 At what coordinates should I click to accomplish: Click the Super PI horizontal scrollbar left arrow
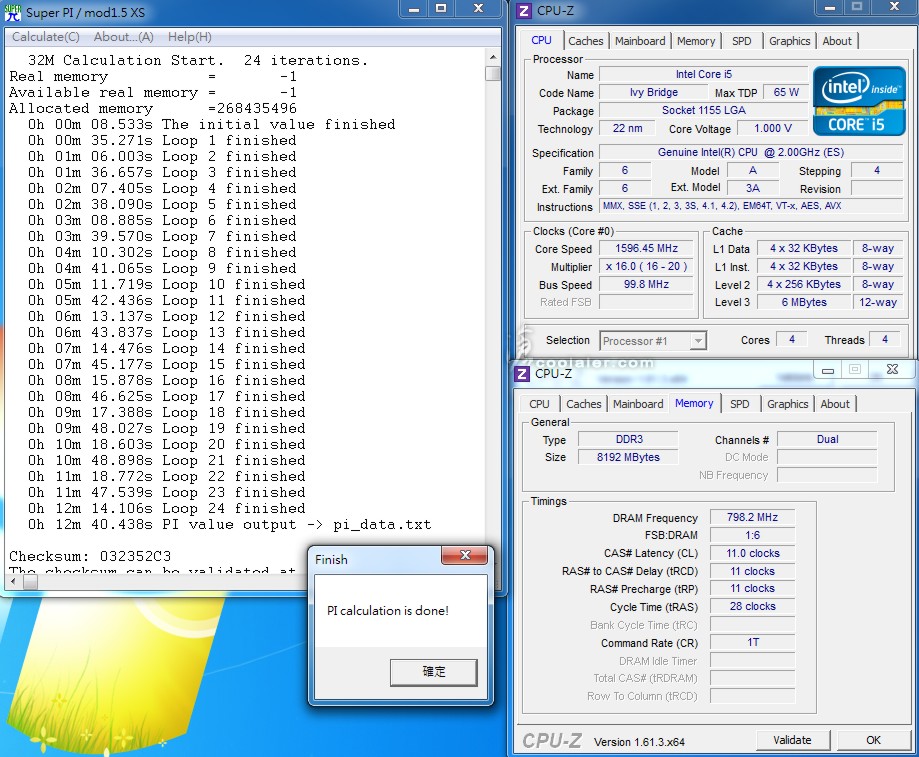click(x=14, y=582)
